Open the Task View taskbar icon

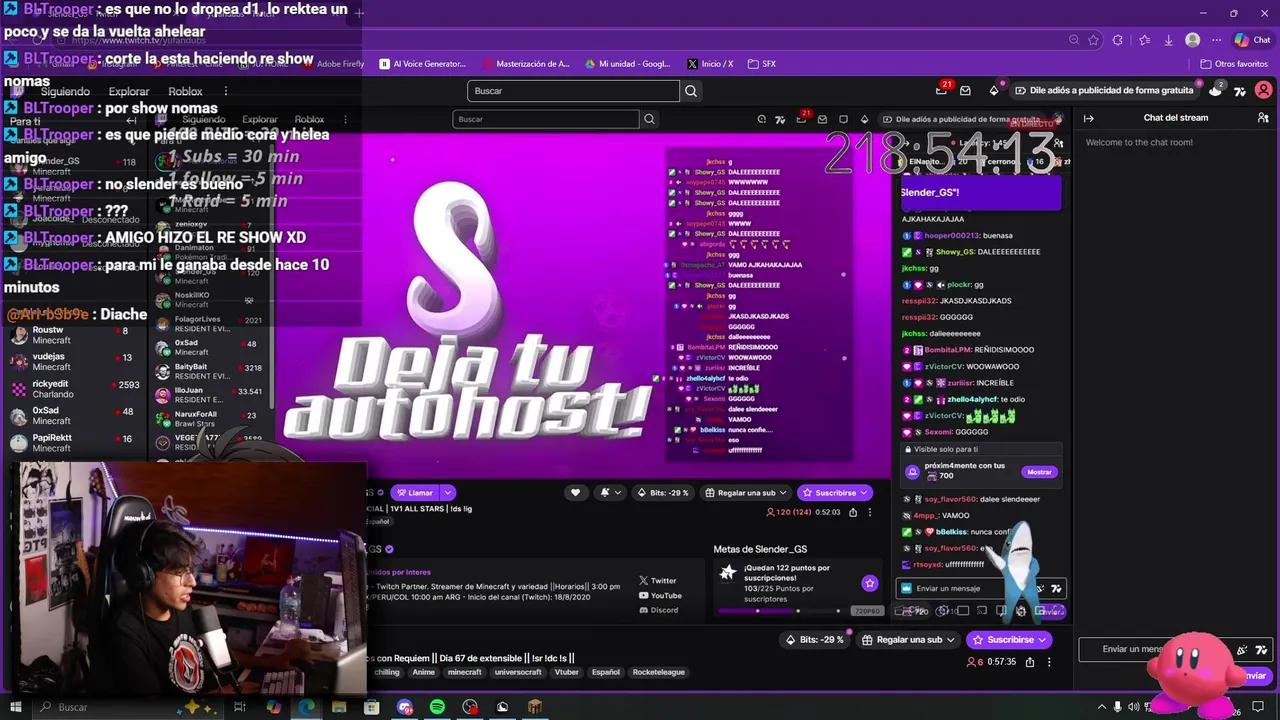(x=240, y=707)
